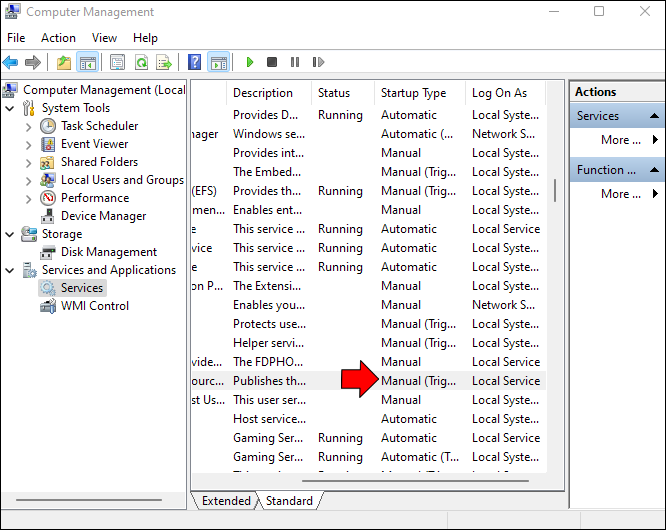
Task: Switch to the Extended tab
Action: (226, 501)
